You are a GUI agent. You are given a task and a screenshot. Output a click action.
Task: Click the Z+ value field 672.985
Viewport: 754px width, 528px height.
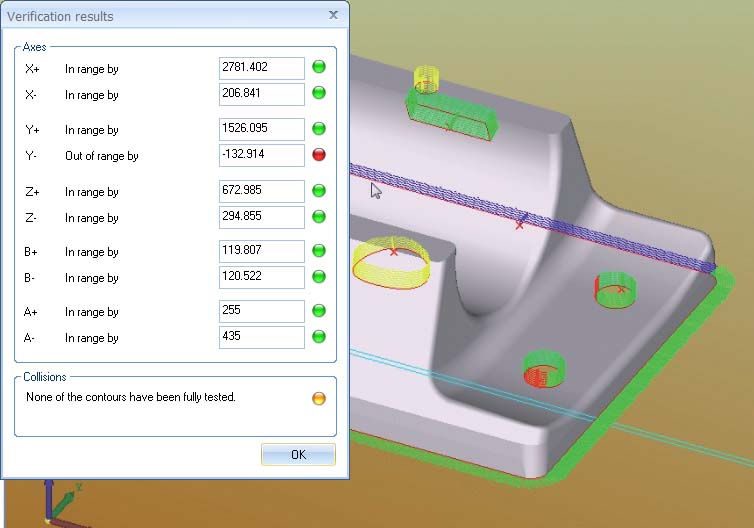coord(261,191)
